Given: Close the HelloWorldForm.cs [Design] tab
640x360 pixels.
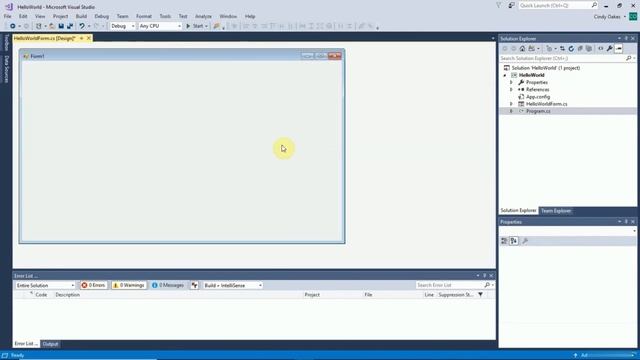Looking at the screenshot, I should 89,38.
